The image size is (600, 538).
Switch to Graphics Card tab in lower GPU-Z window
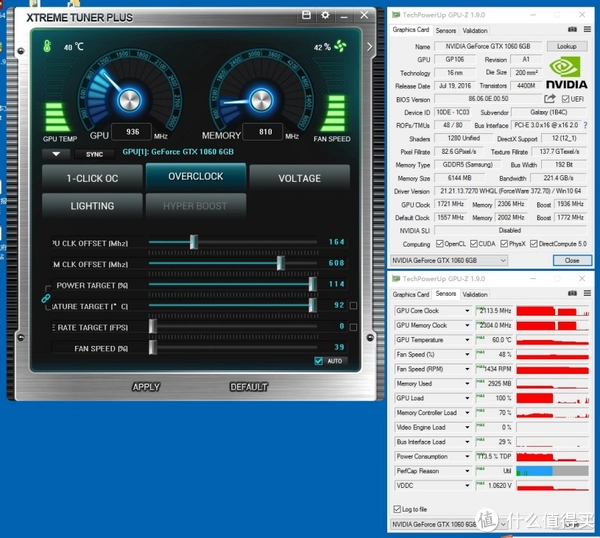pos(411,294)
